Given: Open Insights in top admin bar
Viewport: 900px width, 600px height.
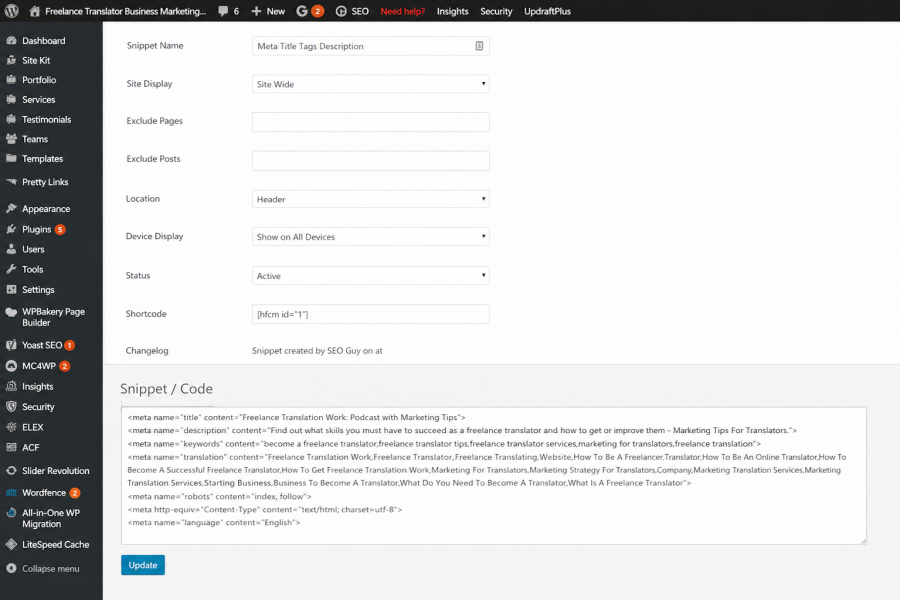Looking at the screenshot, I should [x=452, y=11].
